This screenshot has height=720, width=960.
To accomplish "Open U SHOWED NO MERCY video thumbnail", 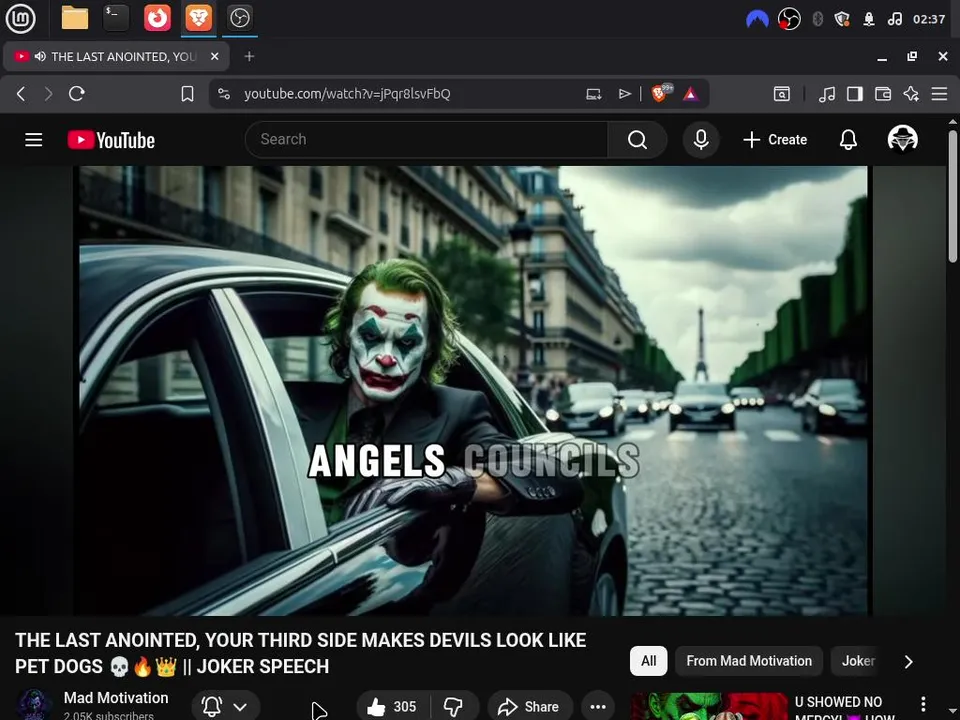I will 709,707.
